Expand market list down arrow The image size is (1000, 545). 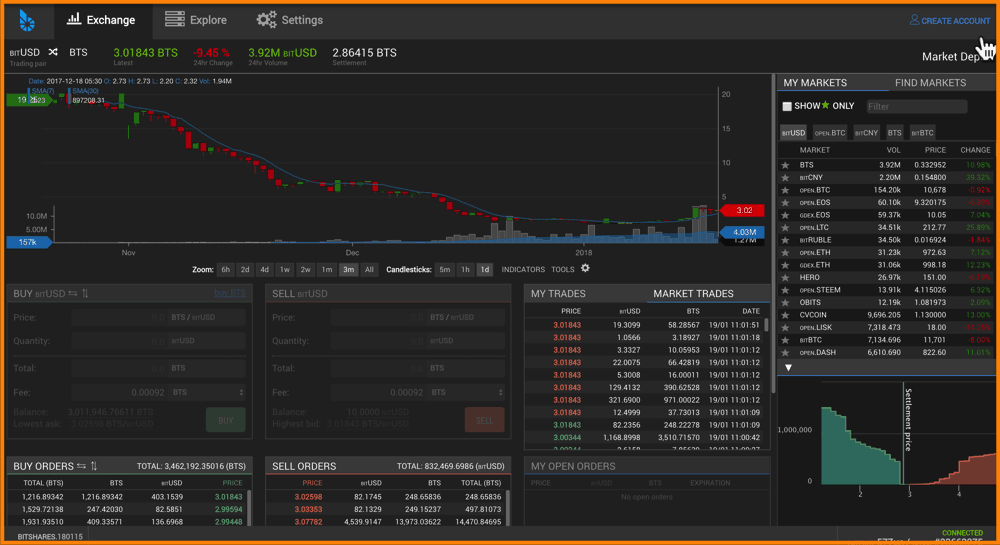[x=788, y=368]
